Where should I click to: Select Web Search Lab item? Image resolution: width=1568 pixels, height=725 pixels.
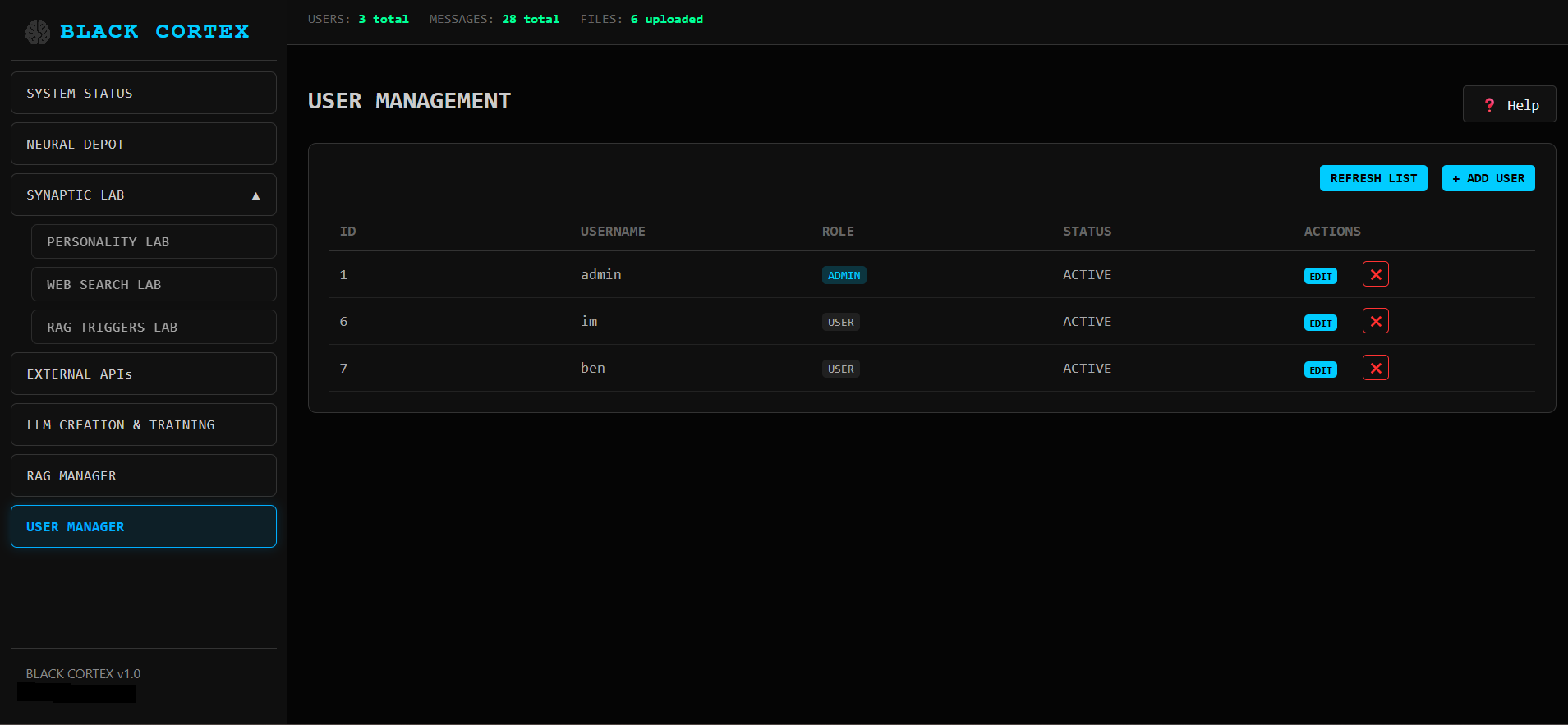point(154,284)
